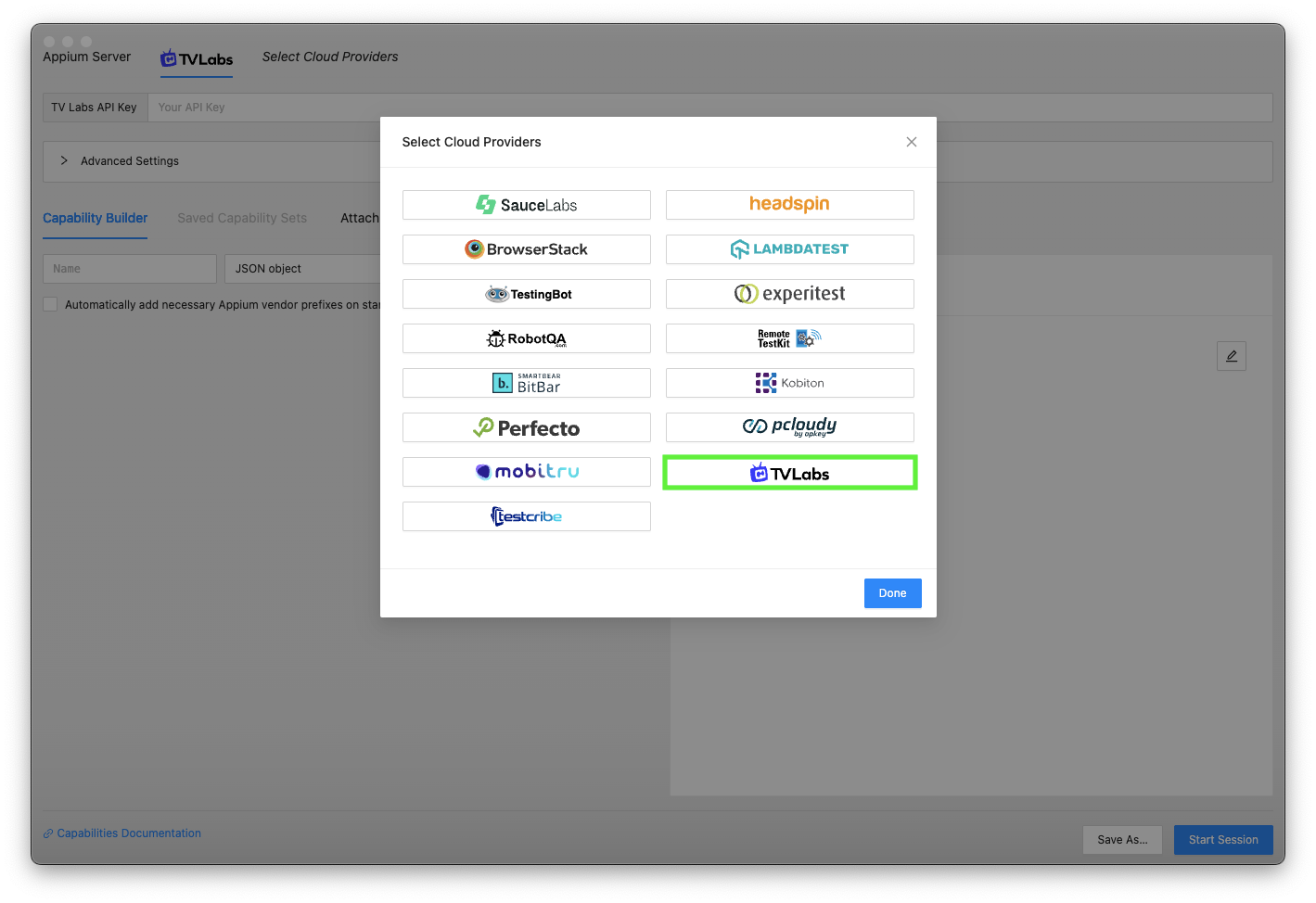Open the Select Cloud Providers tab
The height and width of the screenshot is (903, 1316).
click(x=330, y=57)
